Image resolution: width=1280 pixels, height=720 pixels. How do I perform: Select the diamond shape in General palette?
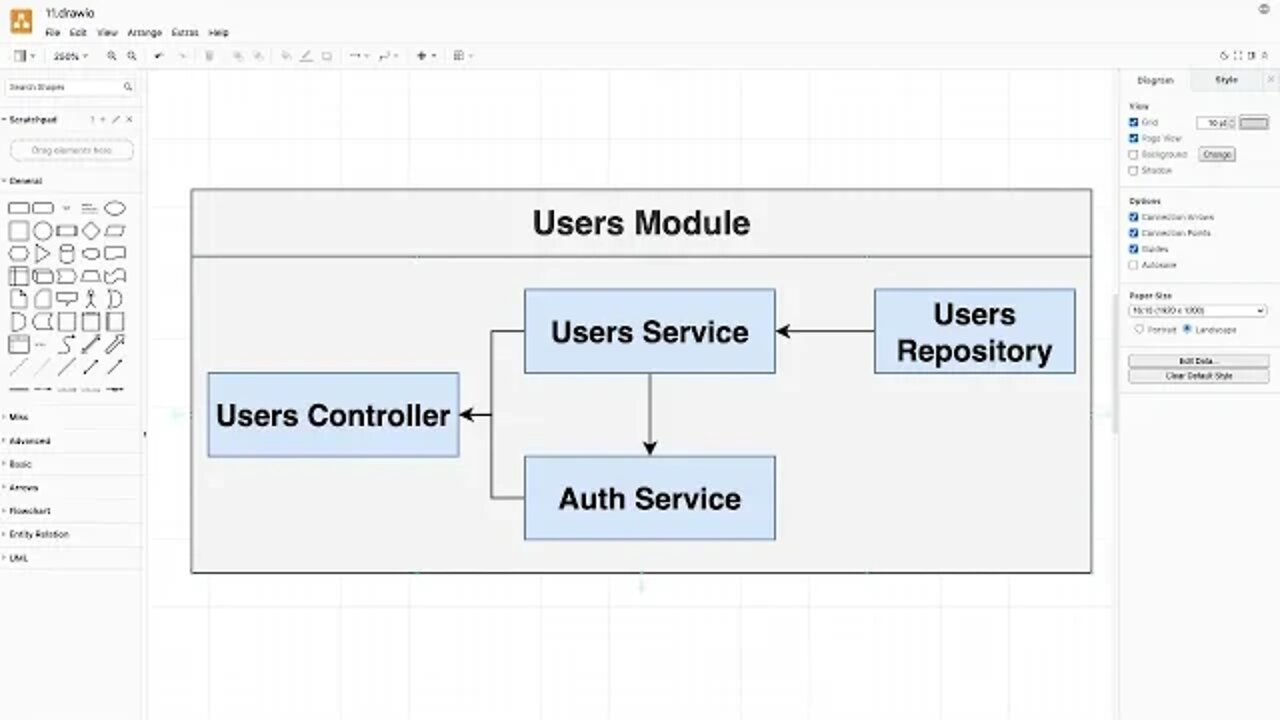pos(91,231)
